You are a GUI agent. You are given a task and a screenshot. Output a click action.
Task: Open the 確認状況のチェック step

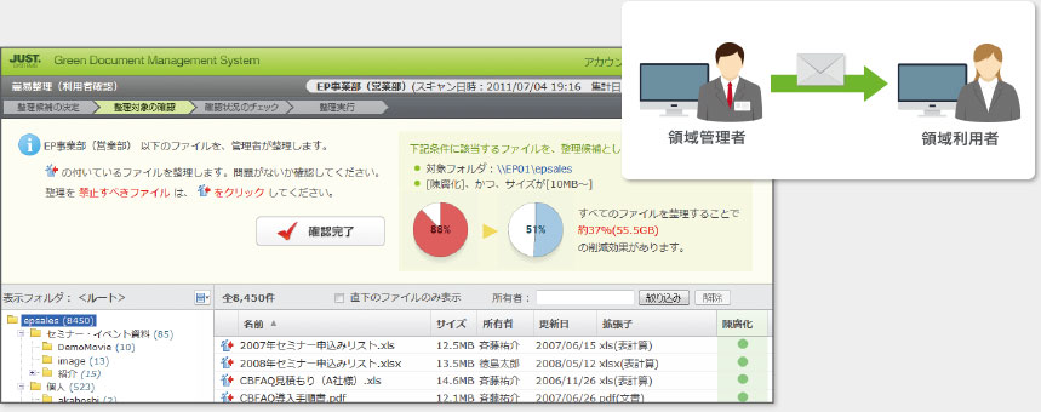click(x=242, y=106)
